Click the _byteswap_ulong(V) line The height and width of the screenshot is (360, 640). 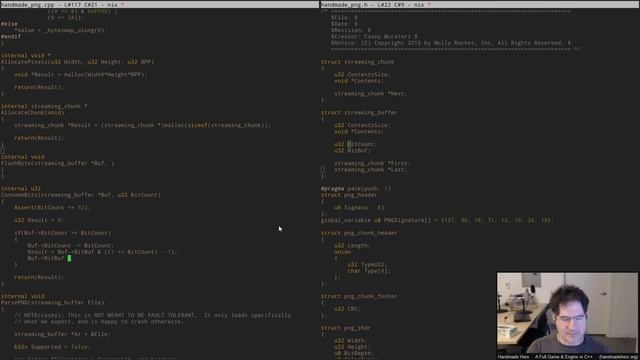tap(60, 30)
